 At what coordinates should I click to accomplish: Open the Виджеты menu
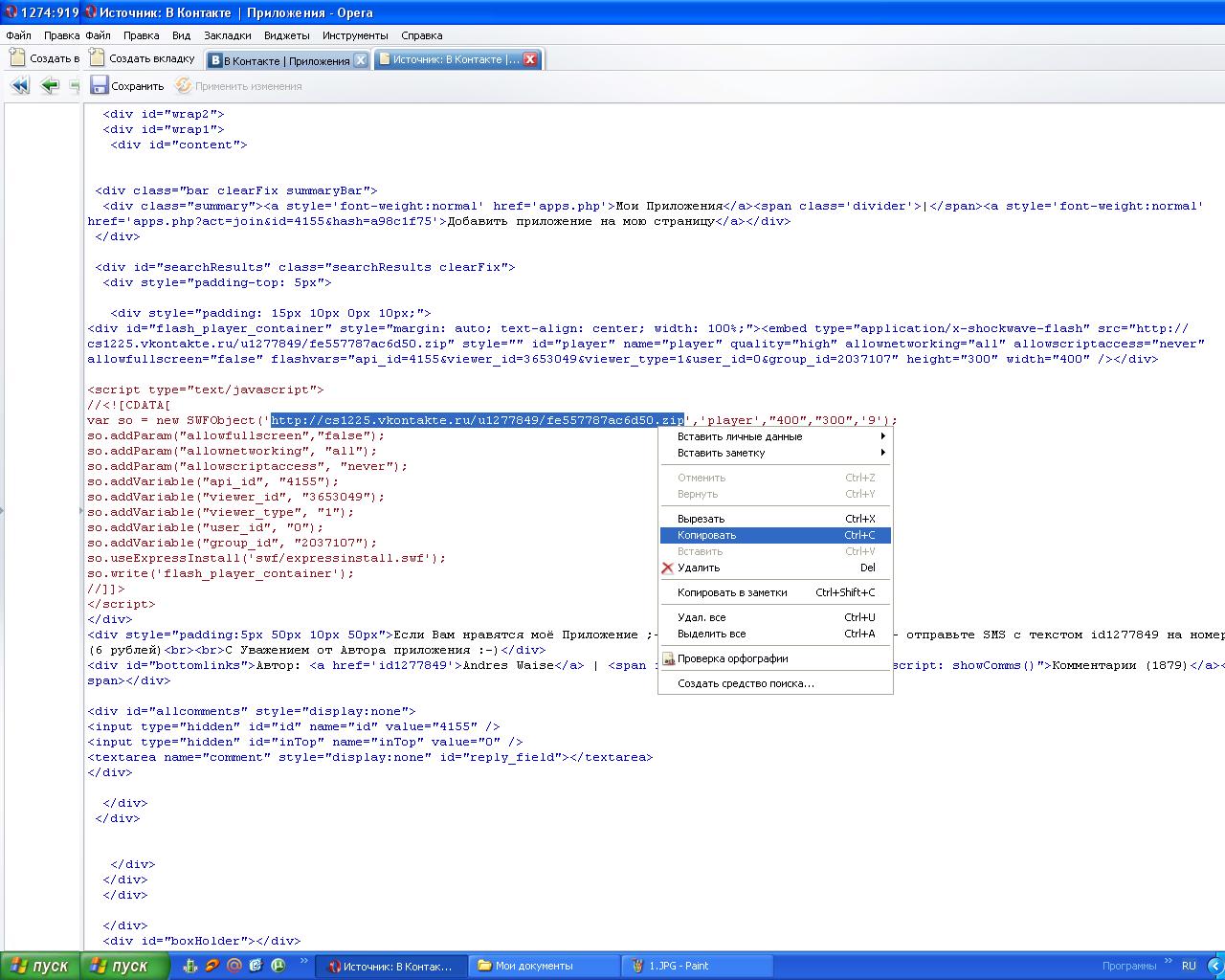[287, 35]
